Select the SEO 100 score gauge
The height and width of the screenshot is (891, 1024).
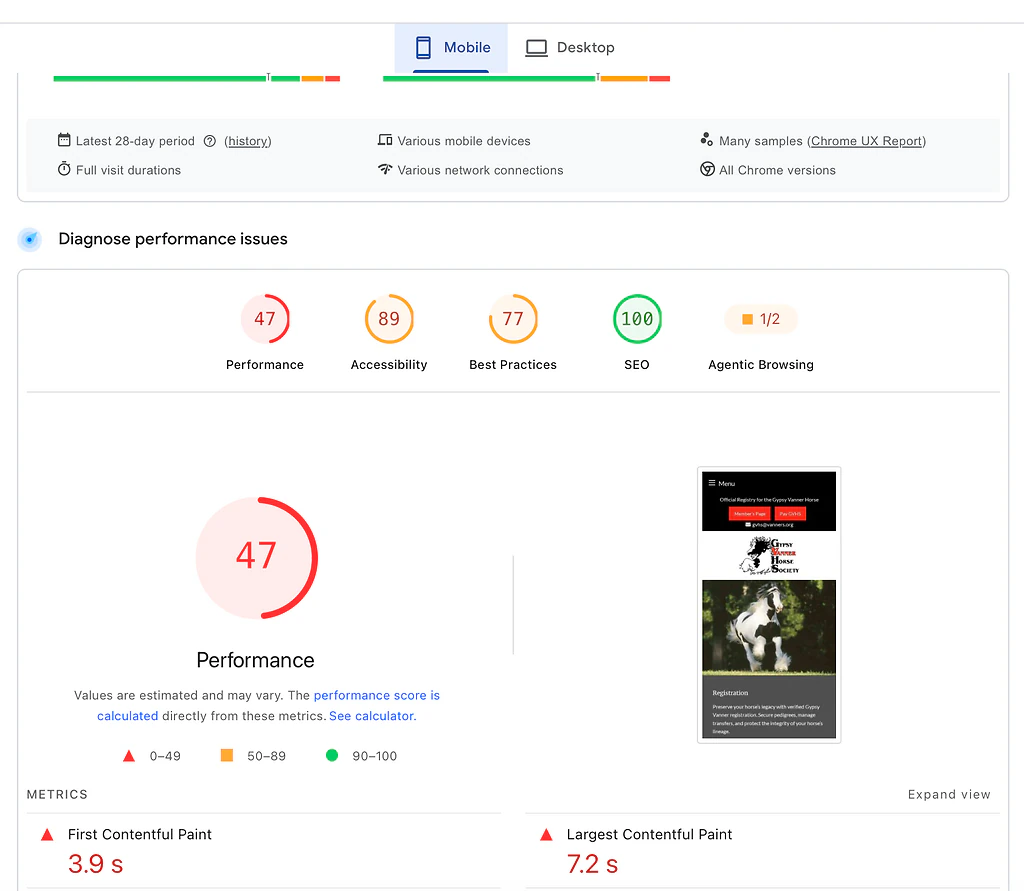tap(637, 319)
